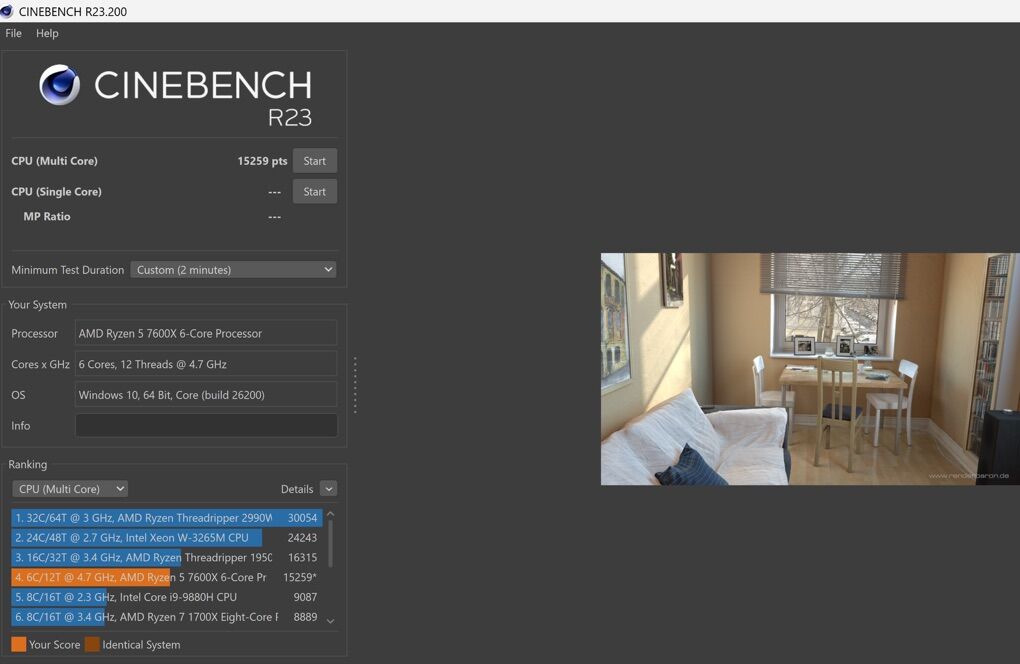The height and width of the screenshot is (664, 1020).
Task: Click the Cinebench app icon in title bar
Action: click(7, 11)
